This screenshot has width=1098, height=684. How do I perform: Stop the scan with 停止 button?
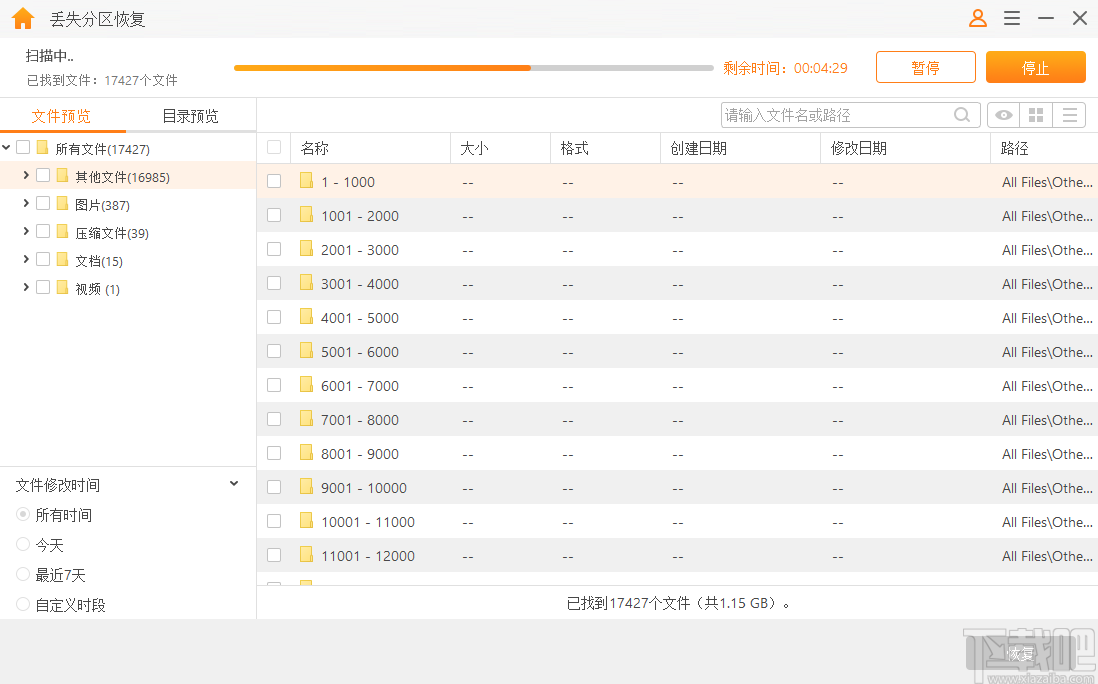1036,67
